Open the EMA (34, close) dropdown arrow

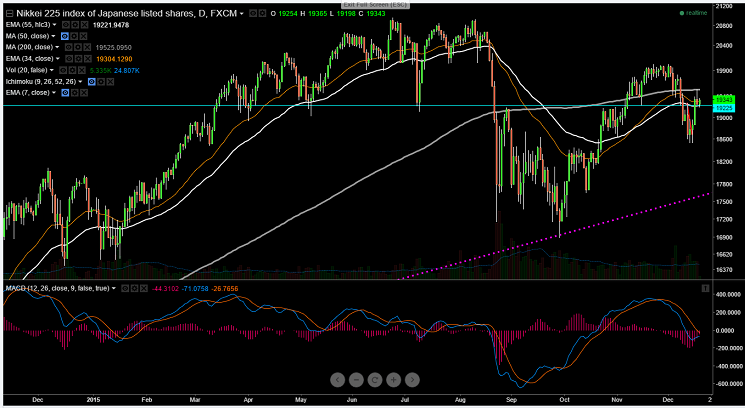point(57,59)
